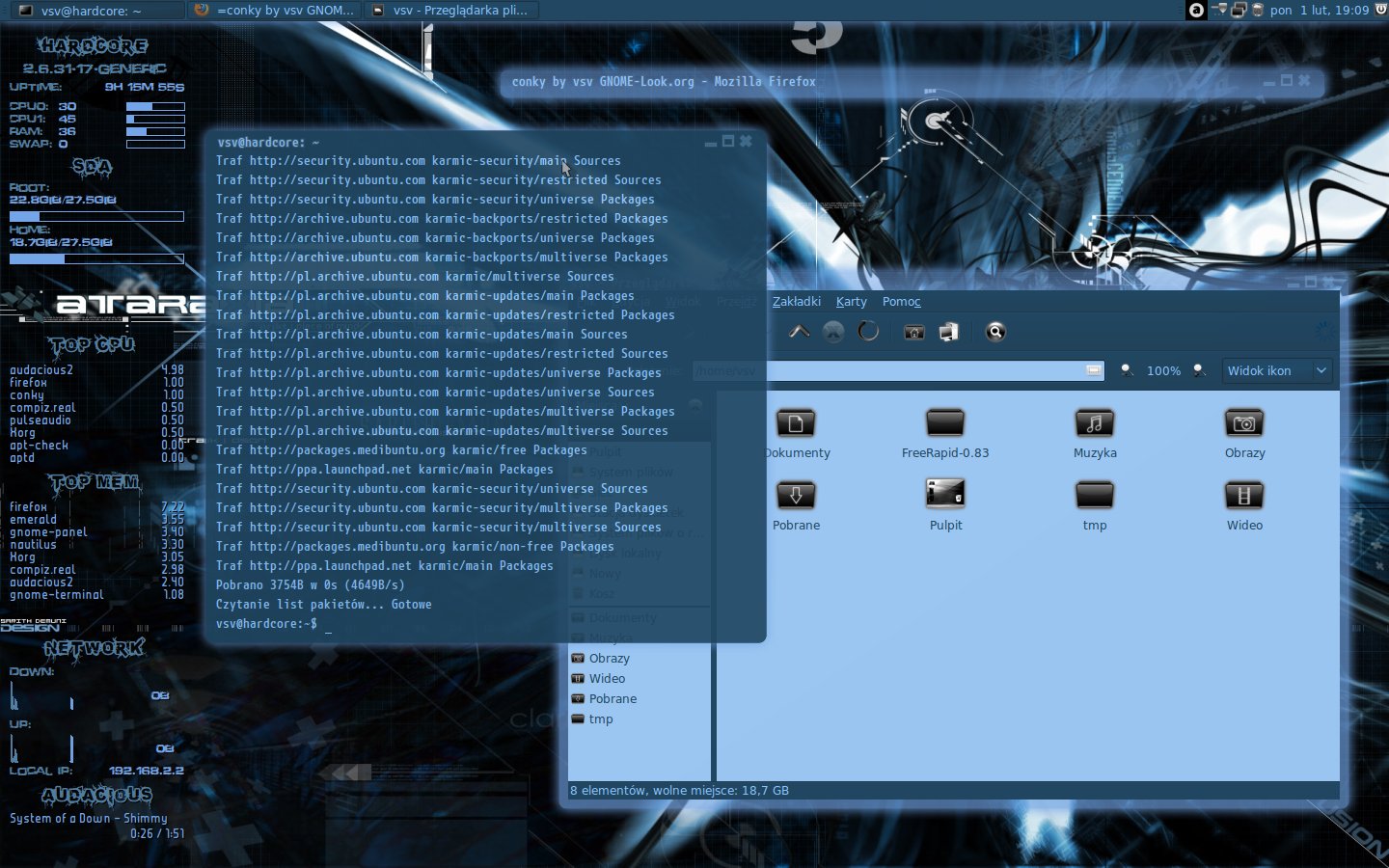The image size is (1389, 868).
Task: Clear the location bar with its end icon
Action: 1094,370
